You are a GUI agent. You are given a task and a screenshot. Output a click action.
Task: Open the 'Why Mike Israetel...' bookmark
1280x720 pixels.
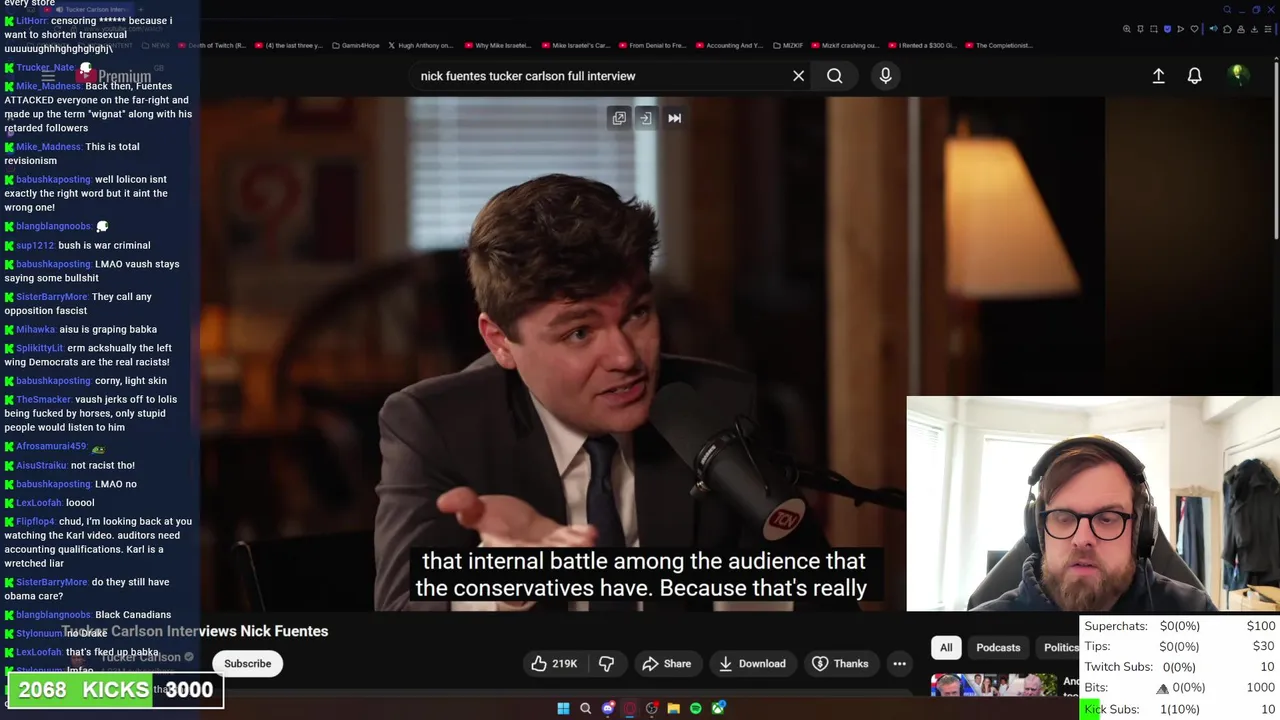(x=497, y=45)
